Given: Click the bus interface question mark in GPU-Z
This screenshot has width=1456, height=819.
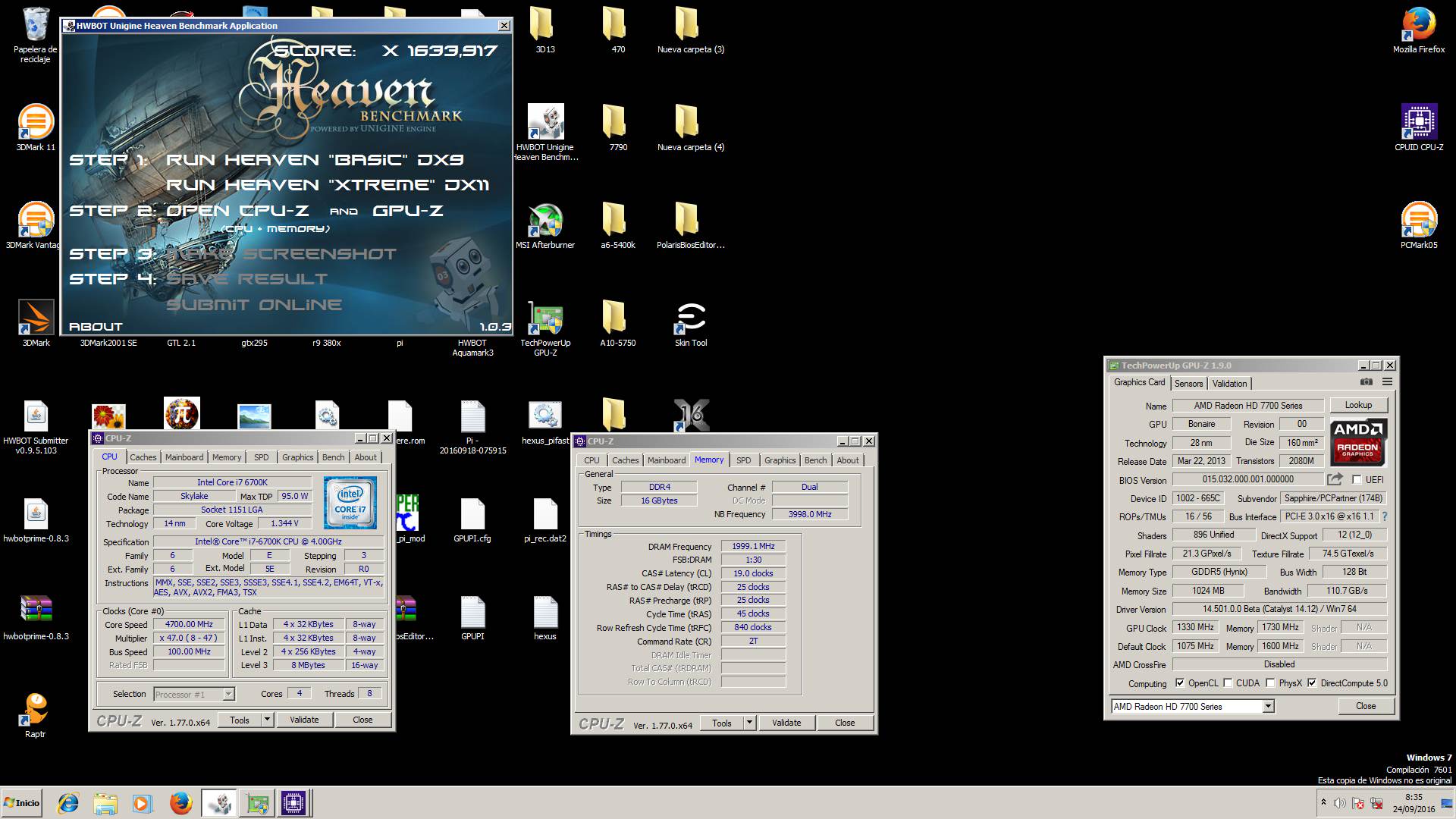Looking at the screenshot, I should pos(1384,516).
